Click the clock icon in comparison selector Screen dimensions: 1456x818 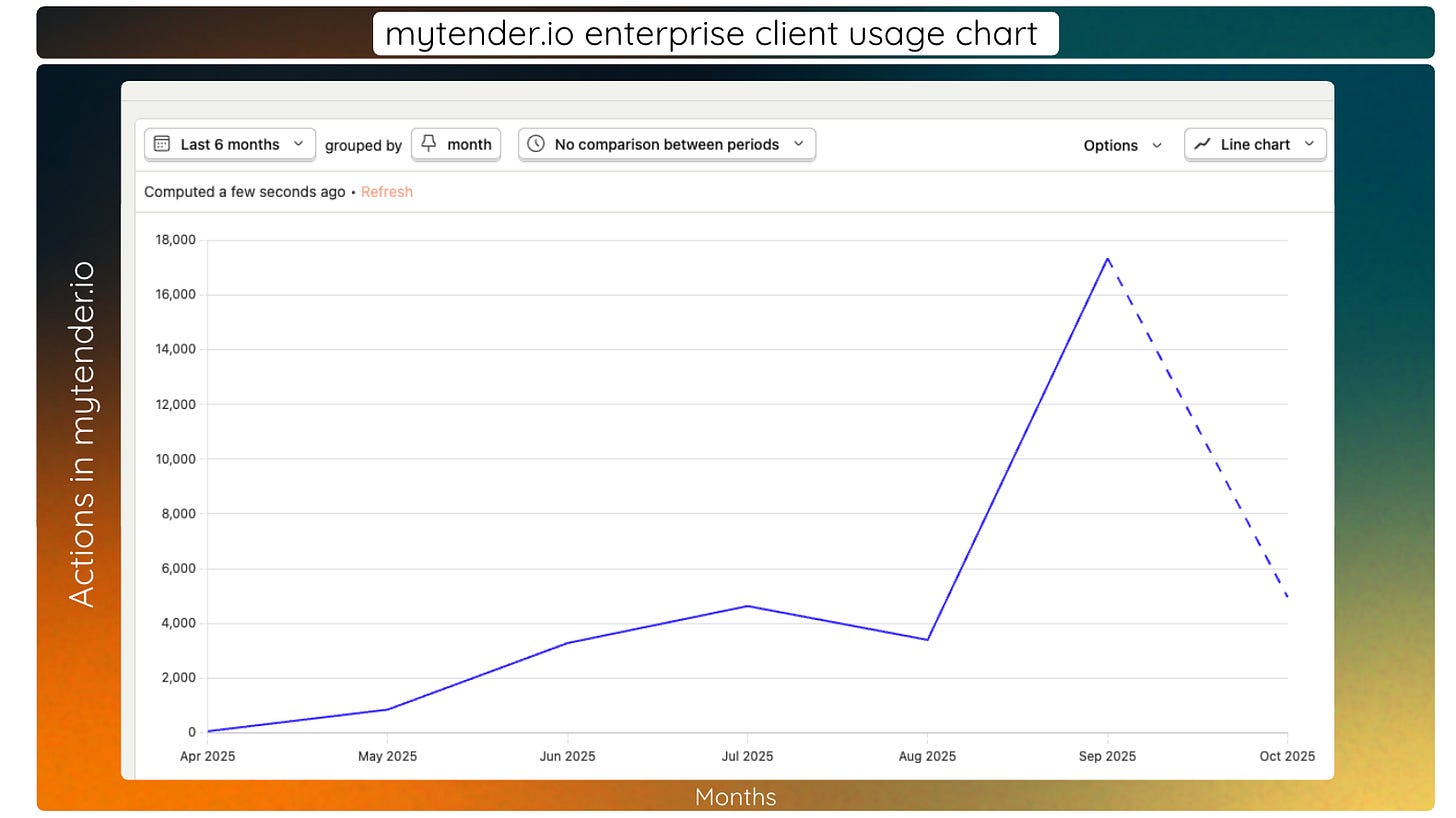tap(536, 144)
